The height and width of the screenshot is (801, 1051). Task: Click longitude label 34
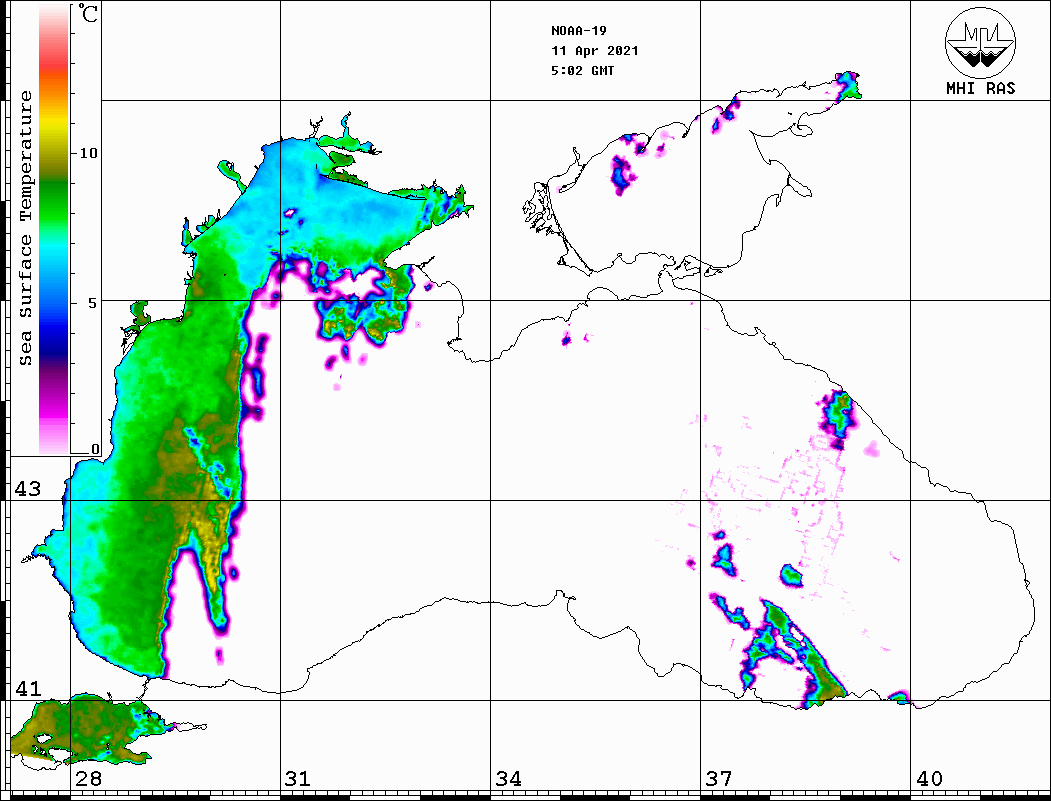[x=509, y=779]
